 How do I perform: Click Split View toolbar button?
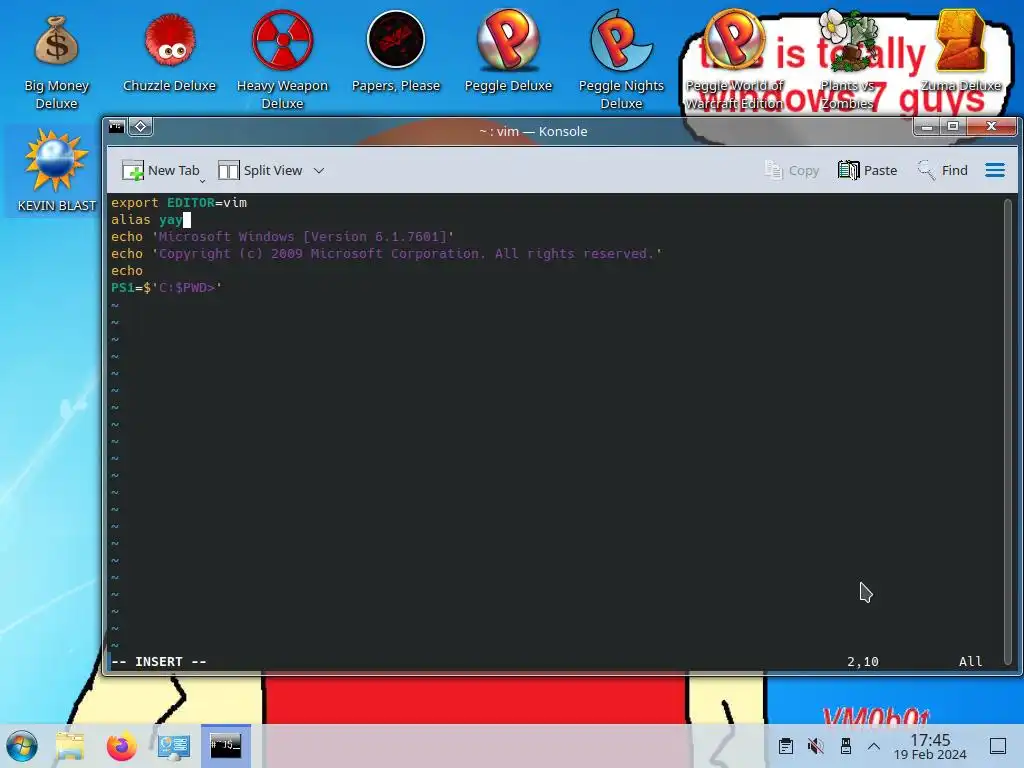(260, 170)
